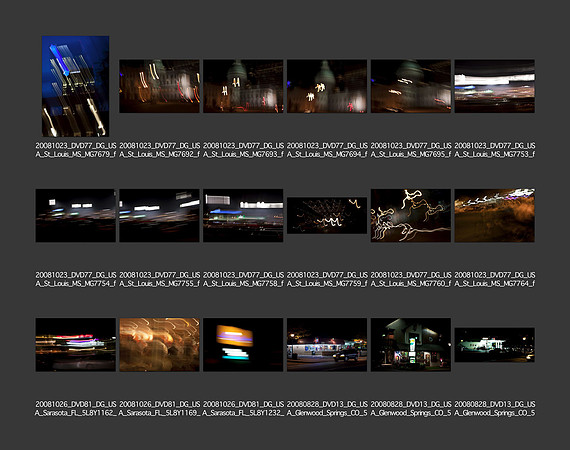Image resolution: width=570 pixels, height=450 pixels.
Task: Click the file name ending MG7758_f
Action: [x=243, y=279]
